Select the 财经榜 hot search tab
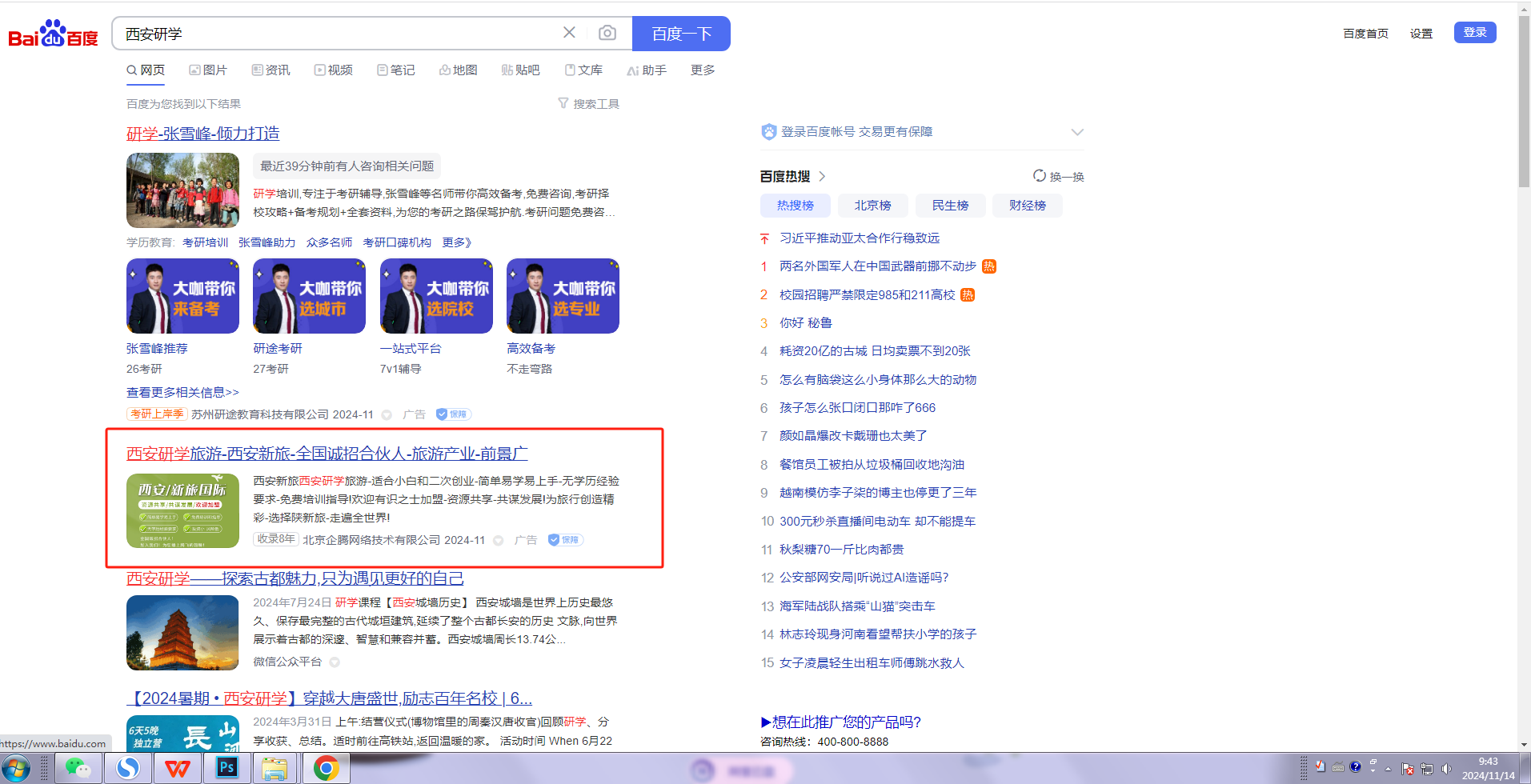This screenshot has height=784, width=1531. 1027,206
